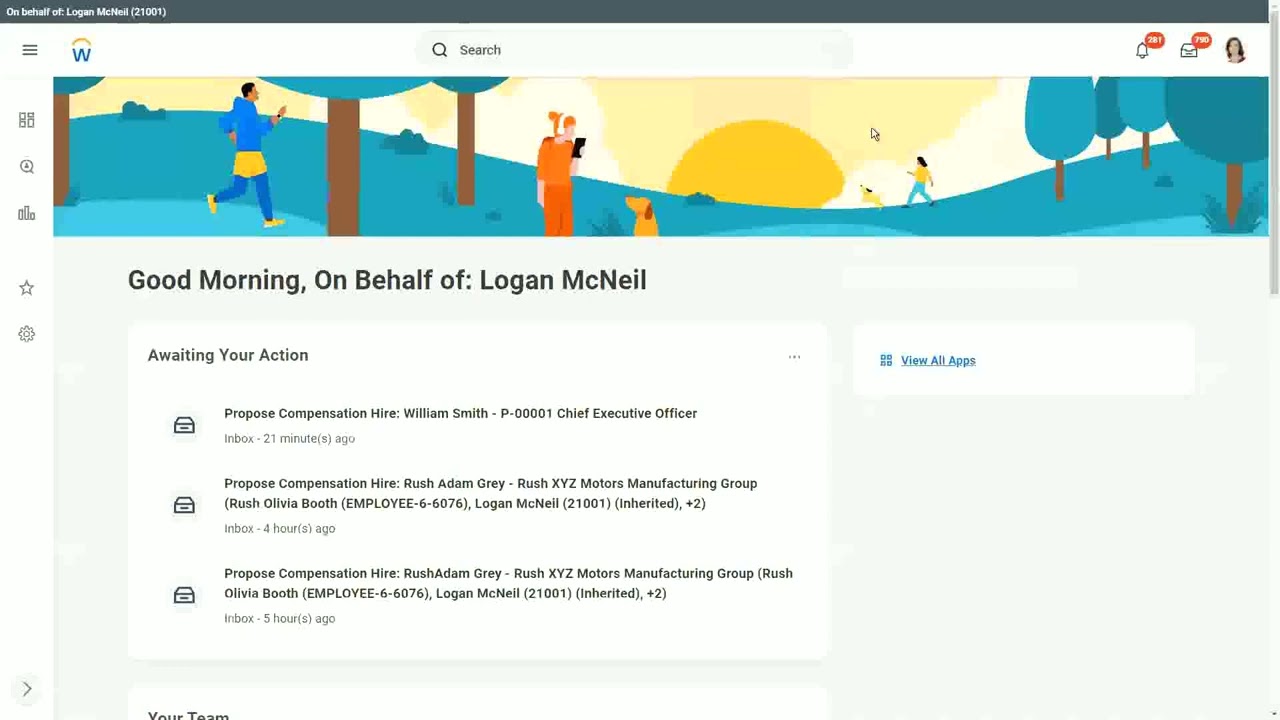
Task: Open the hamburger global navigation menu
Action: tap(30, 50)
